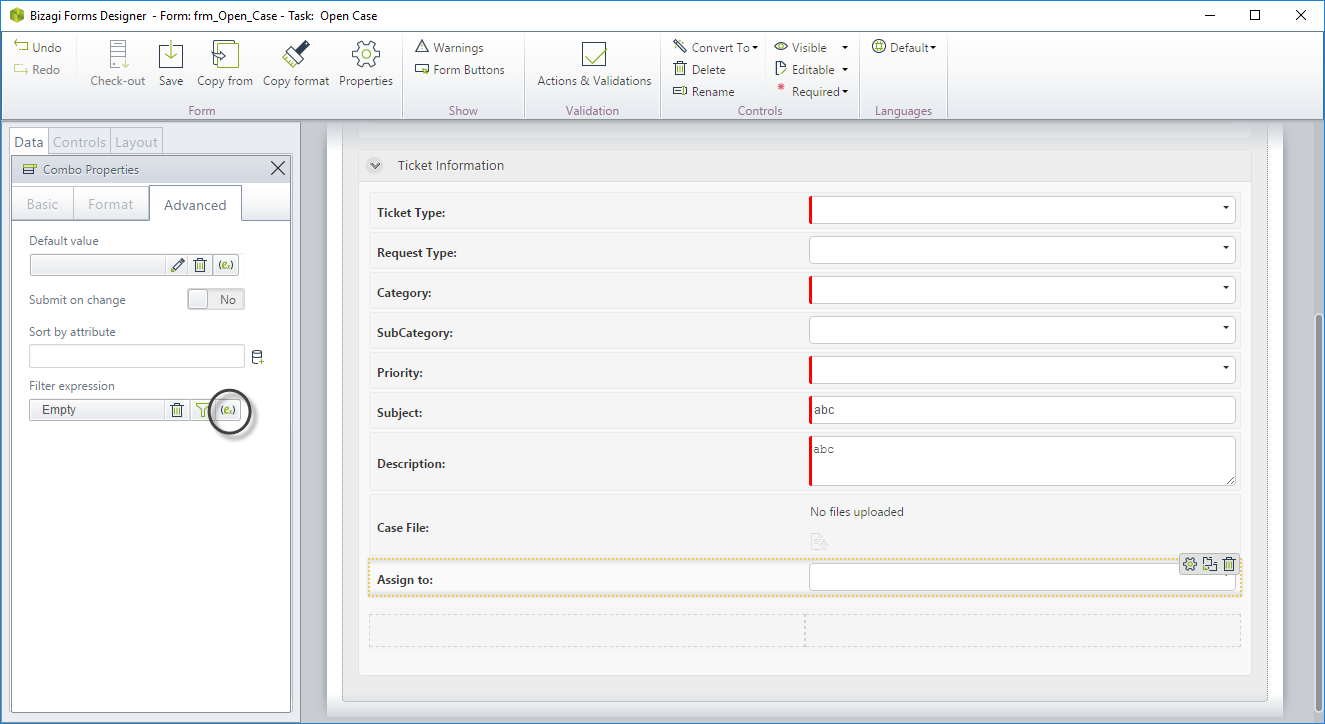
Task: Delete the selected control from ribbon
Action: coord(700,70)
